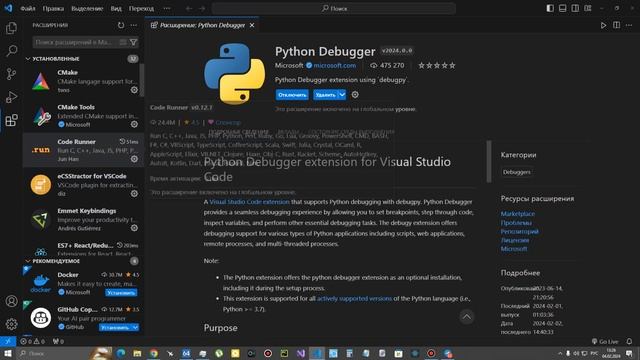Install the Docker extension
This screenshot has width=640, height=360.
click(121, 293)
